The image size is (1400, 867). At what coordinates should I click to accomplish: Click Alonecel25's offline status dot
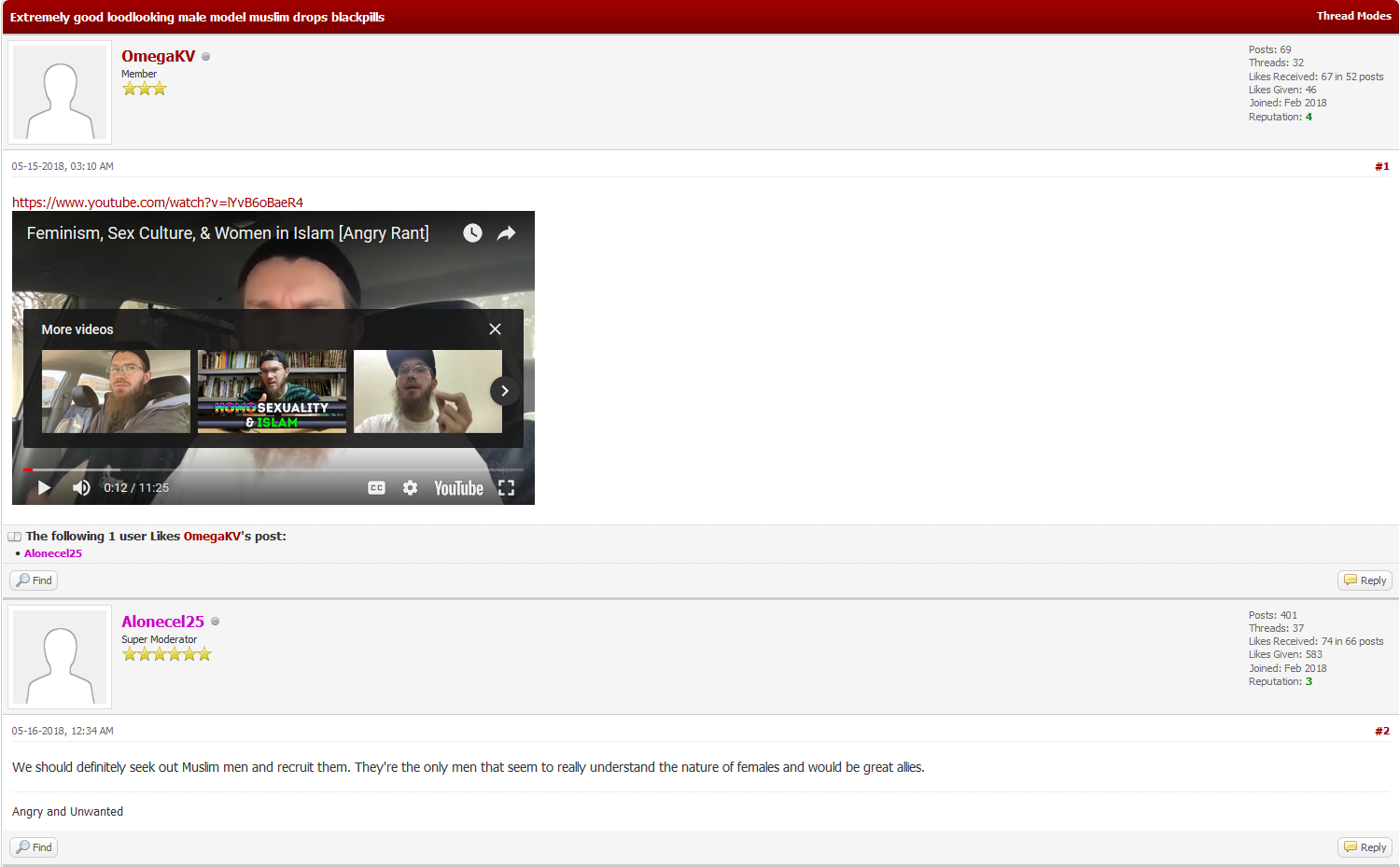(x=216, y=622)
